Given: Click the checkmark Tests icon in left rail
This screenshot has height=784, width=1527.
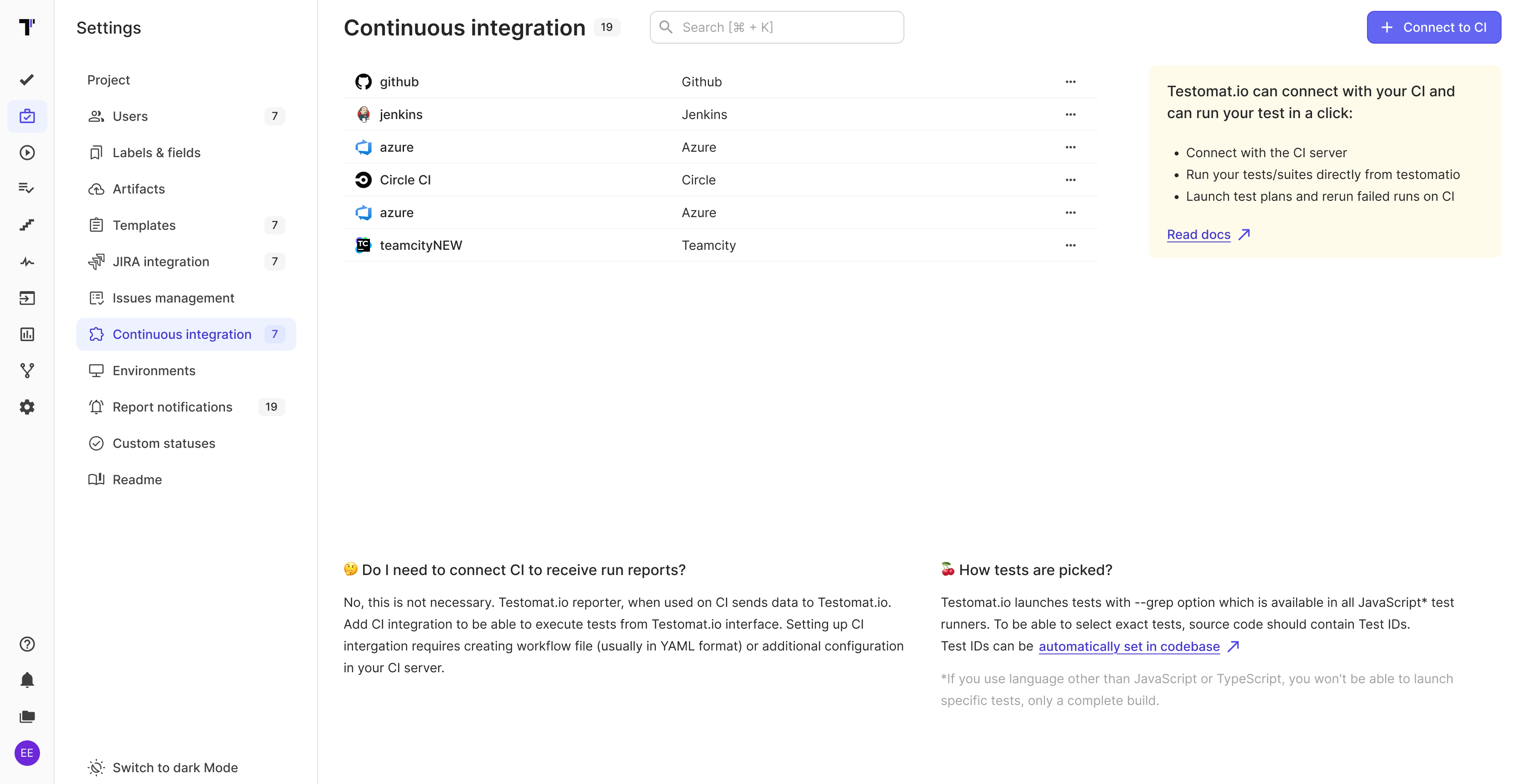Looking at the screenshot, I should point(27,79).
